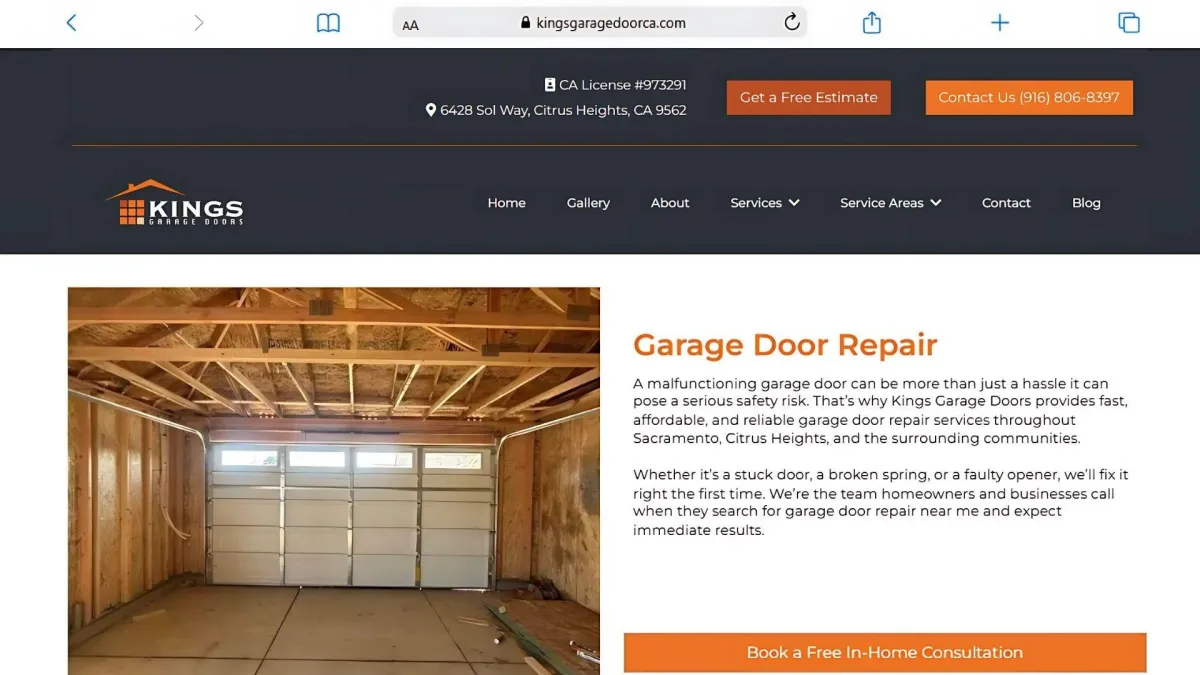The height and width of the screenshot is (675, 1200).
Task: Open the share sheet icon
Action: pos(872,22)
